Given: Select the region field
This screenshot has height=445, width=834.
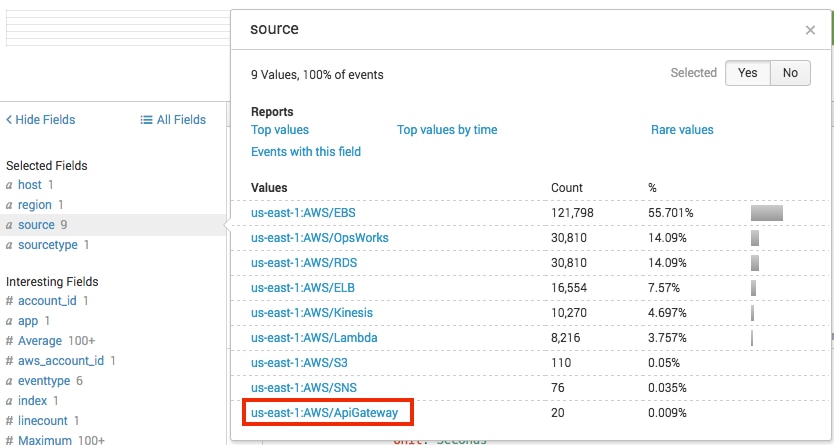Looking at the screenshot, I should tap(34, 205).
